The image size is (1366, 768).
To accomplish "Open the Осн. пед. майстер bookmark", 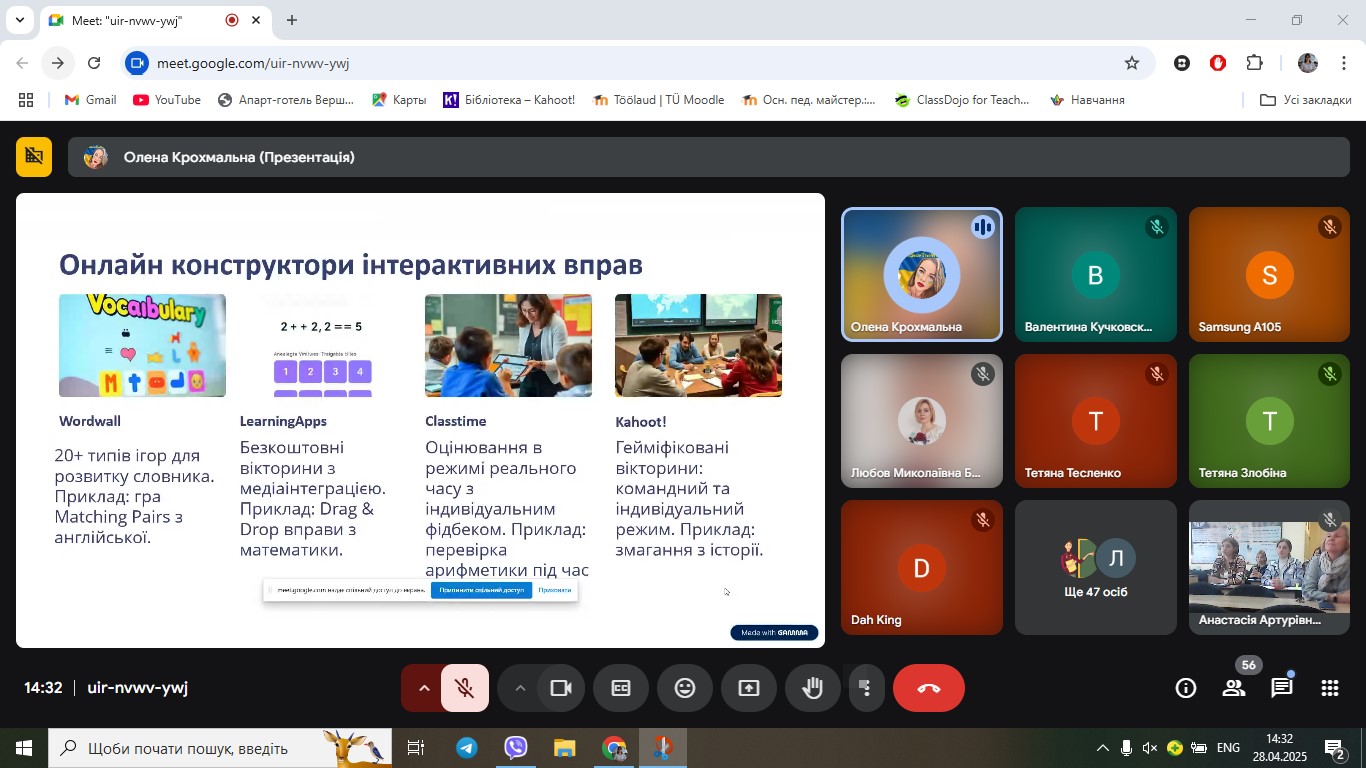I will [808, 100].
